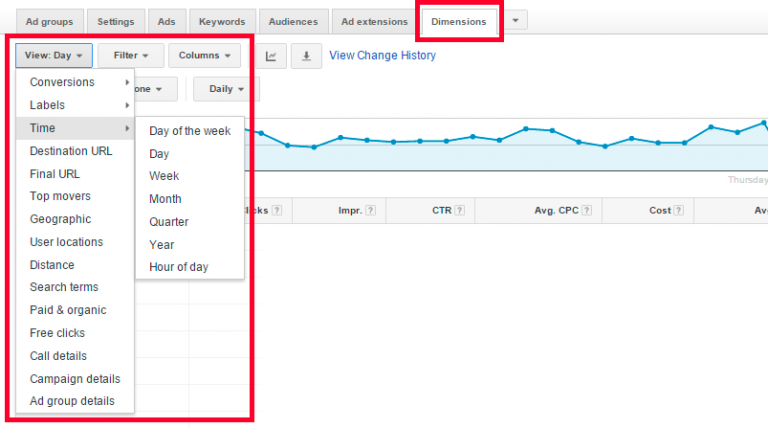Click the View Change History link

point(382,56)
